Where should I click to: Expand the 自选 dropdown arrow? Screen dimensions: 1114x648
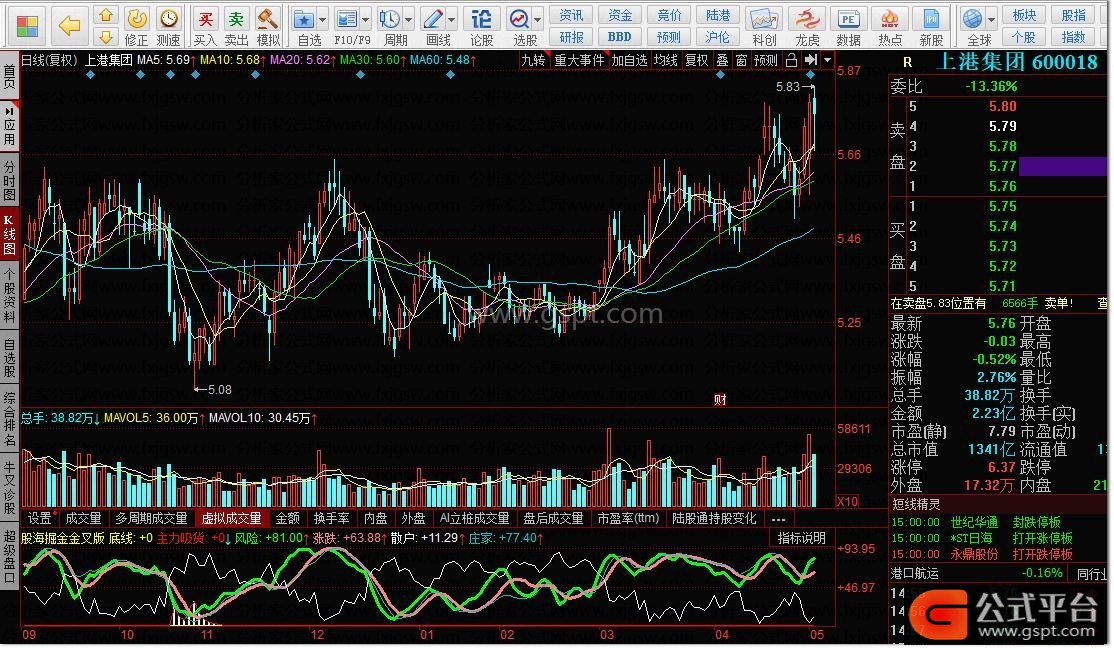323,20
